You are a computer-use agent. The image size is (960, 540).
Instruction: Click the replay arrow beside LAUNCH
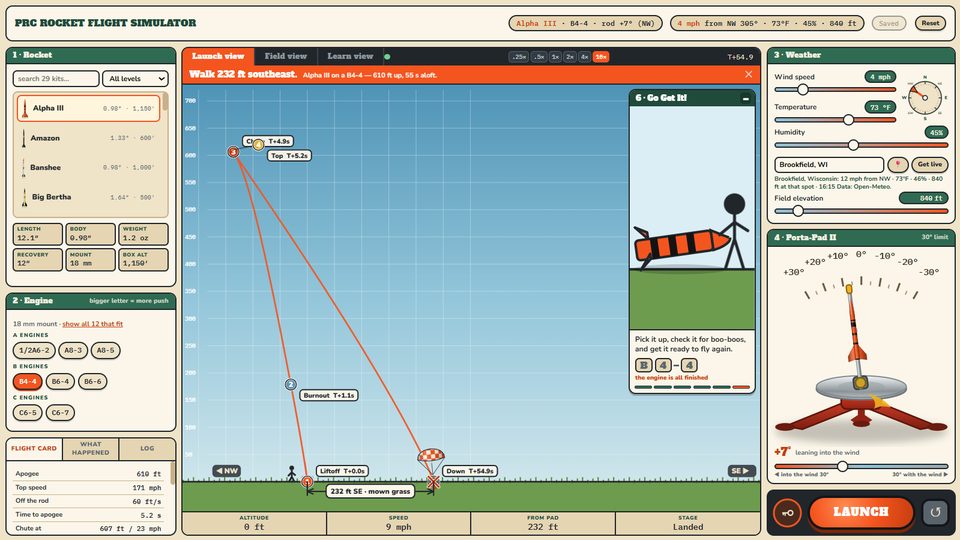click(935, 512)
